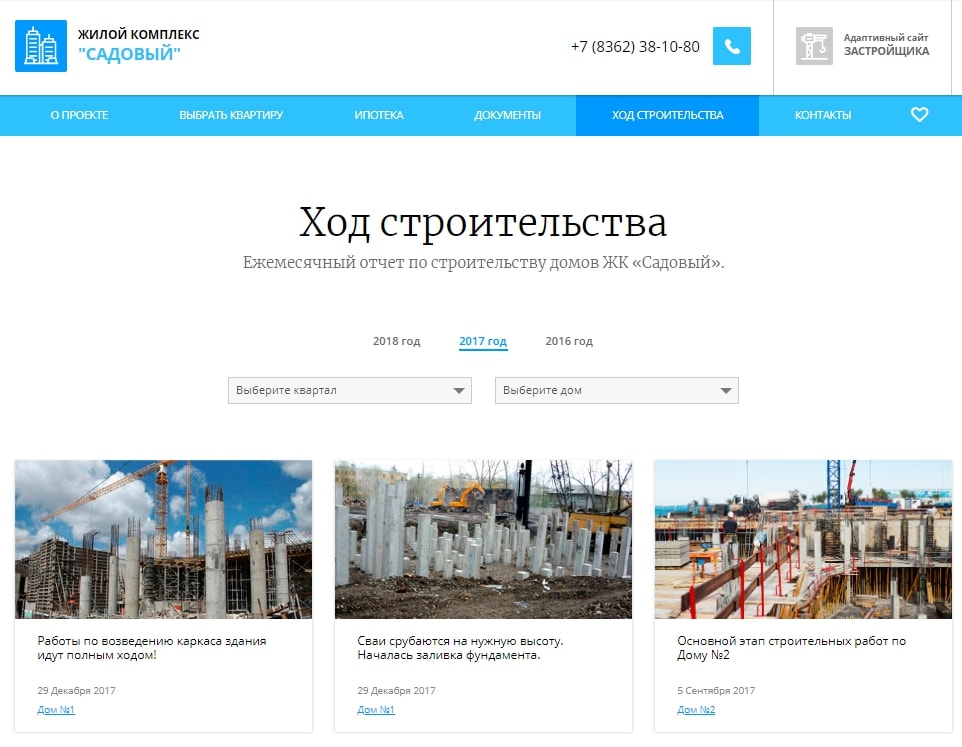This screenshot has width=962, height=747.
Task: Open favorites via the heart icon
Action: pyautogui.click(x=919, y=115)
